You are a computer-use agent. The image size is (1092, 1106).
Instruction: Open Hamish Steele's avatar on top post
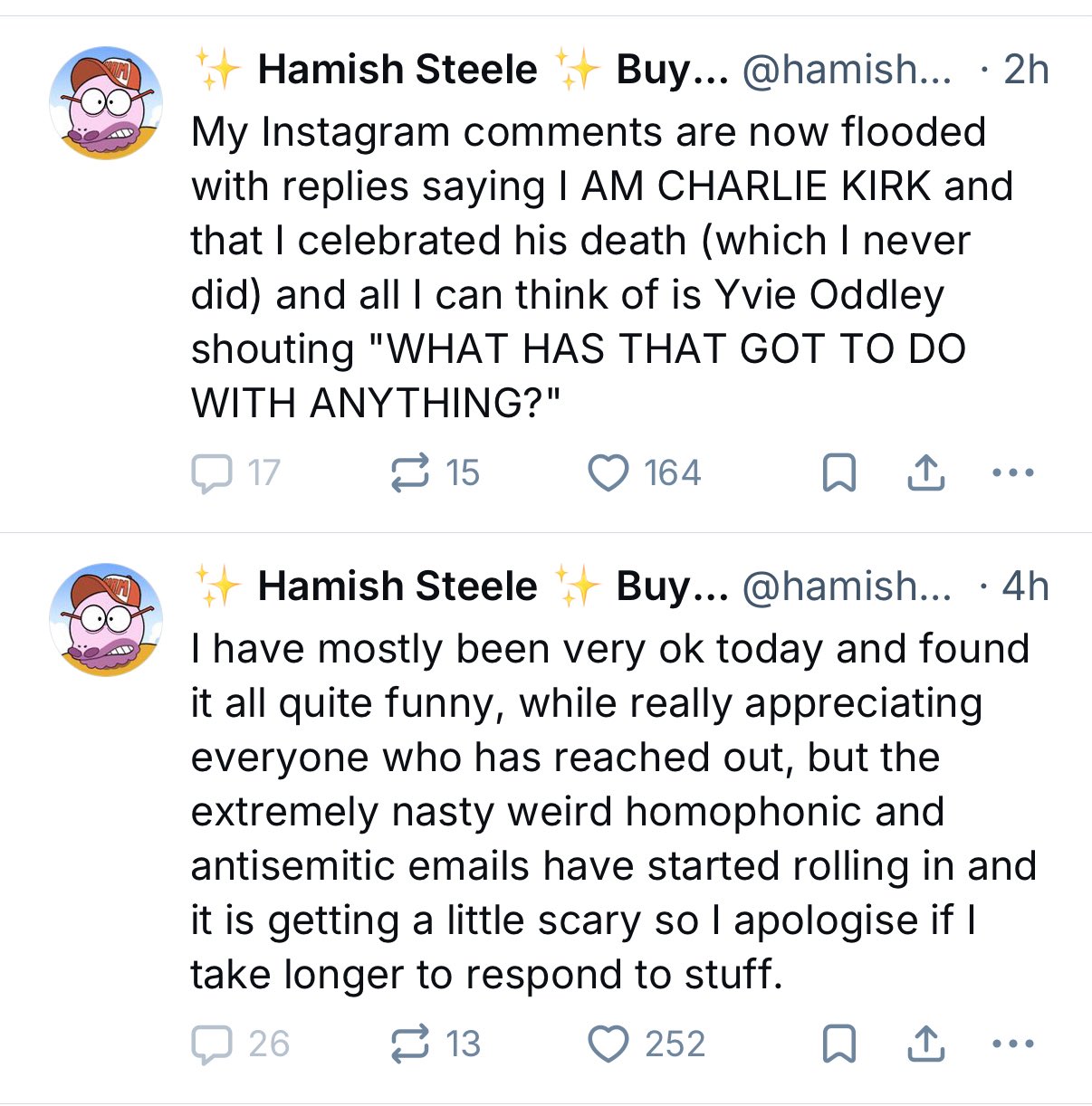click(x=106, y=103)
